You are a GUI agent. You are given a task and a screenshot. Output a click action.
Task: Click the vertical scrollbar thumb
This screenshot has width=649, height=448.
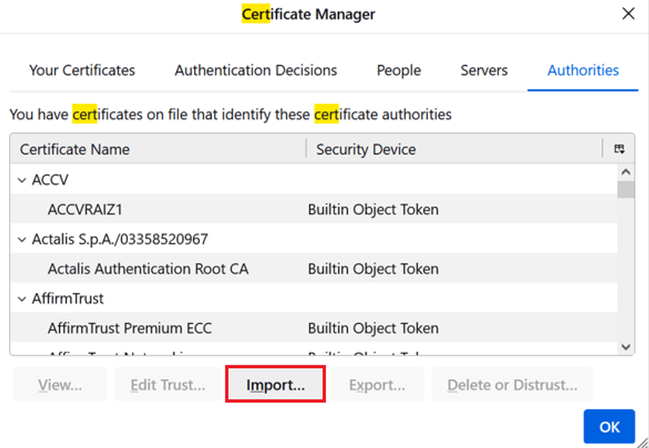[625, 190]
